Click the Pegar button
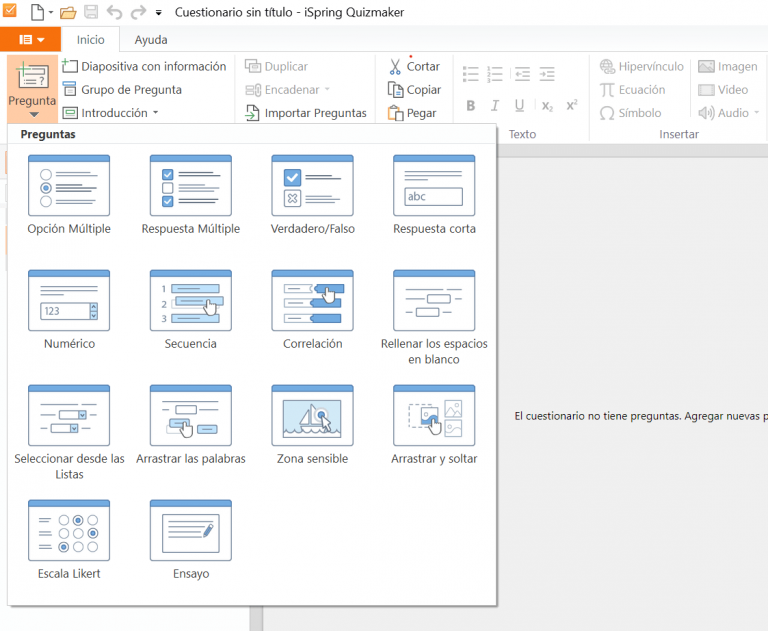 pyautogui.click(x=412, y=113)
